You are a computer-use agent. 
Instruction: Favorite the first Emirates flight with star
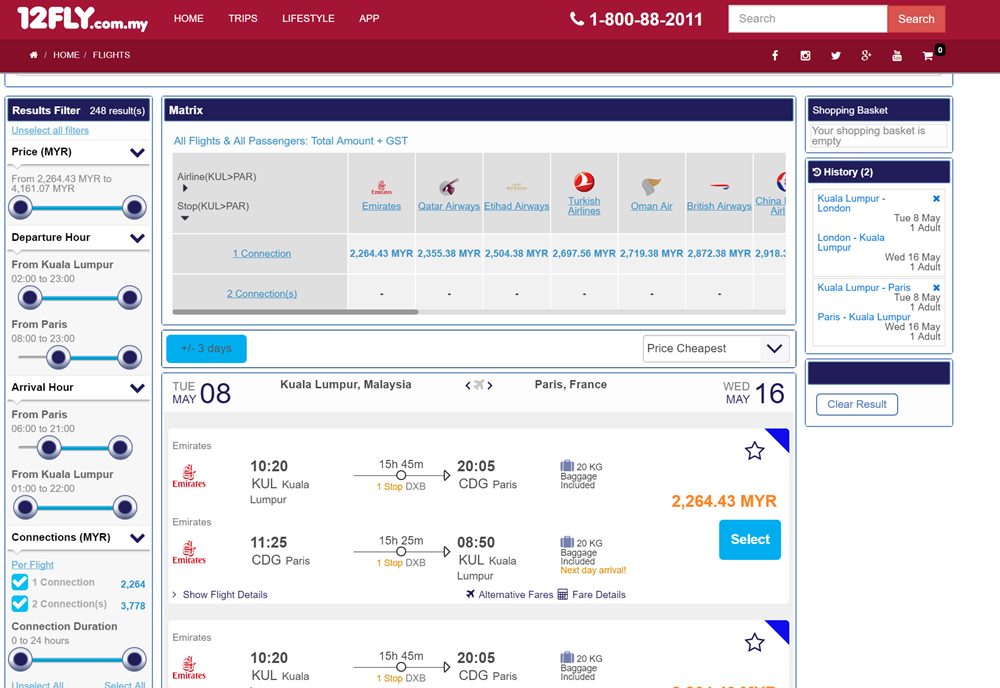click(x=754, y=451)
